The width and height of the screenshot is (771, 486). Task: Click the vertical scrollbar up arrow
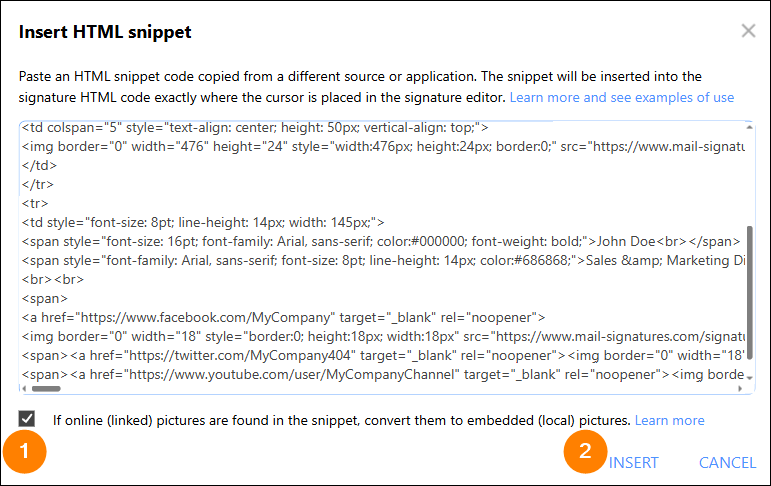(x=747, y=128)
